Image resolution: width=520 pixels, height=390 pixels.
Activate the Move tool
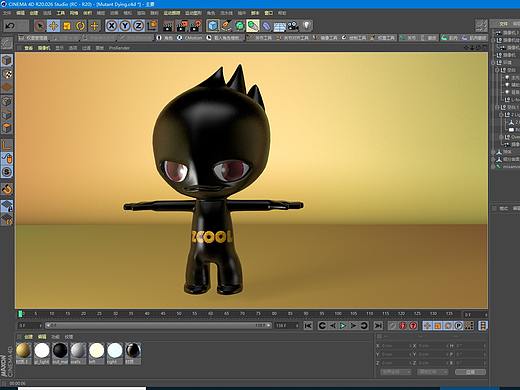point(53,26)
